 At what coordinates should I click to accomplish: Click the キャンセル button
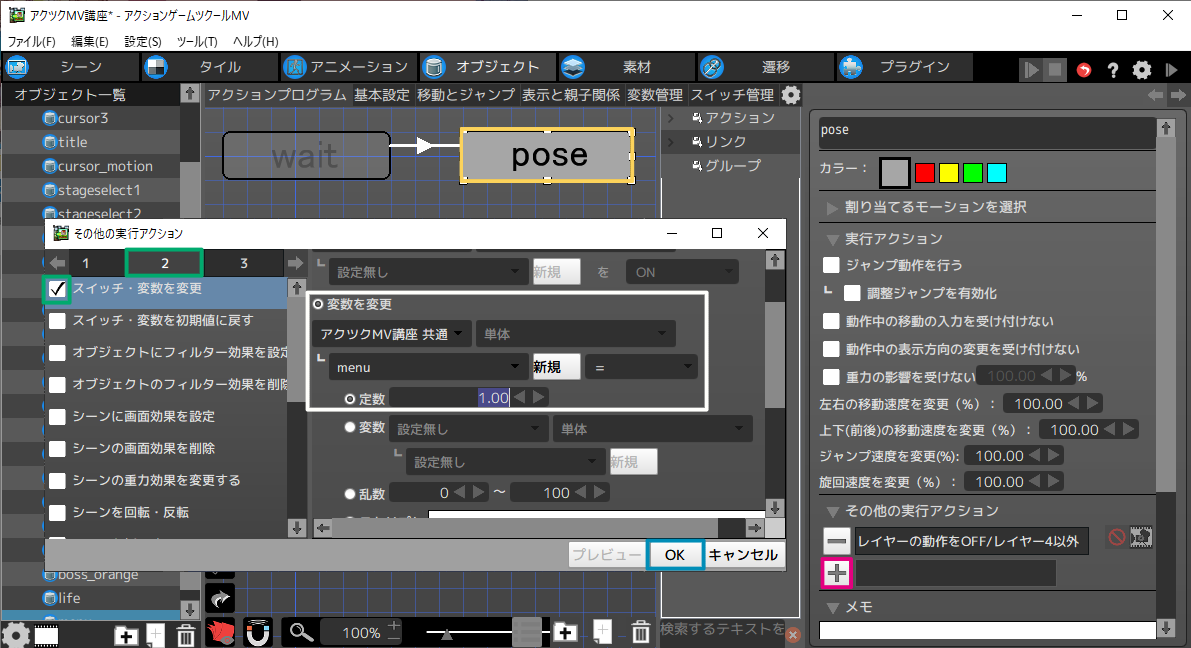tap(743, 555)
